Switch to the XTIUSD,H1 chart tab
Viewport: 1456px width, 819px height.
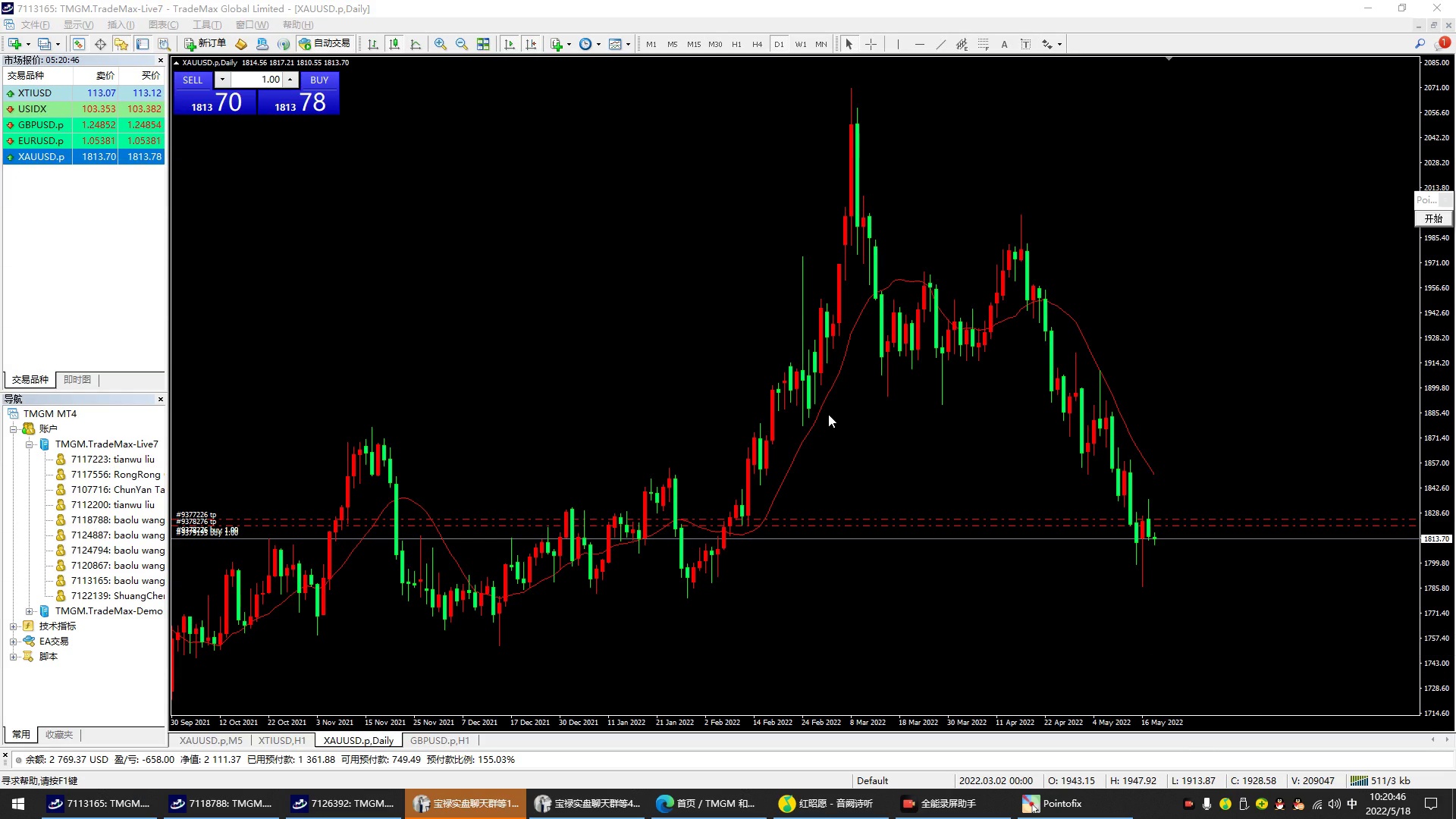(x=281, y=741)
